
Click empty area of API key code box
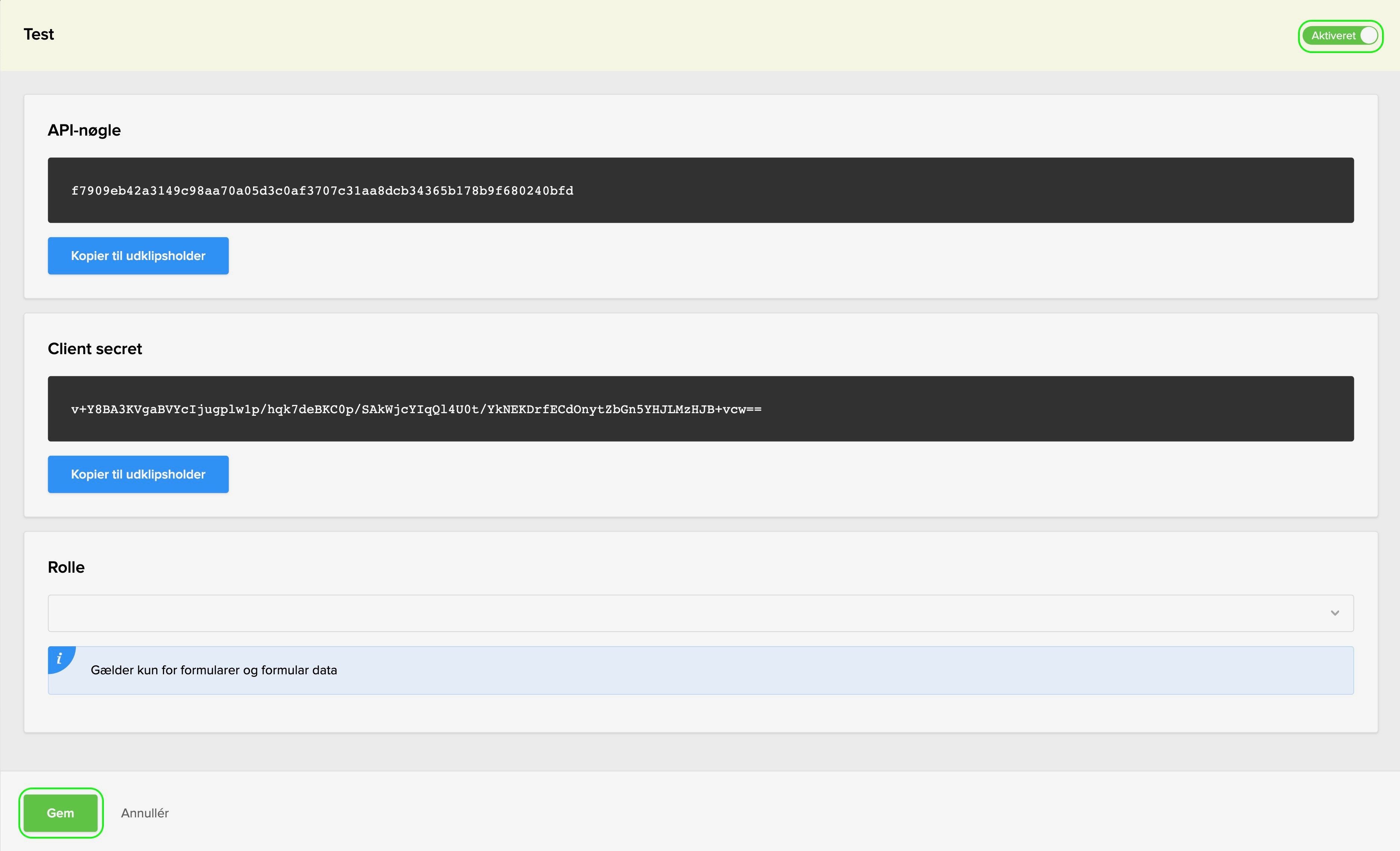point(966,191)
